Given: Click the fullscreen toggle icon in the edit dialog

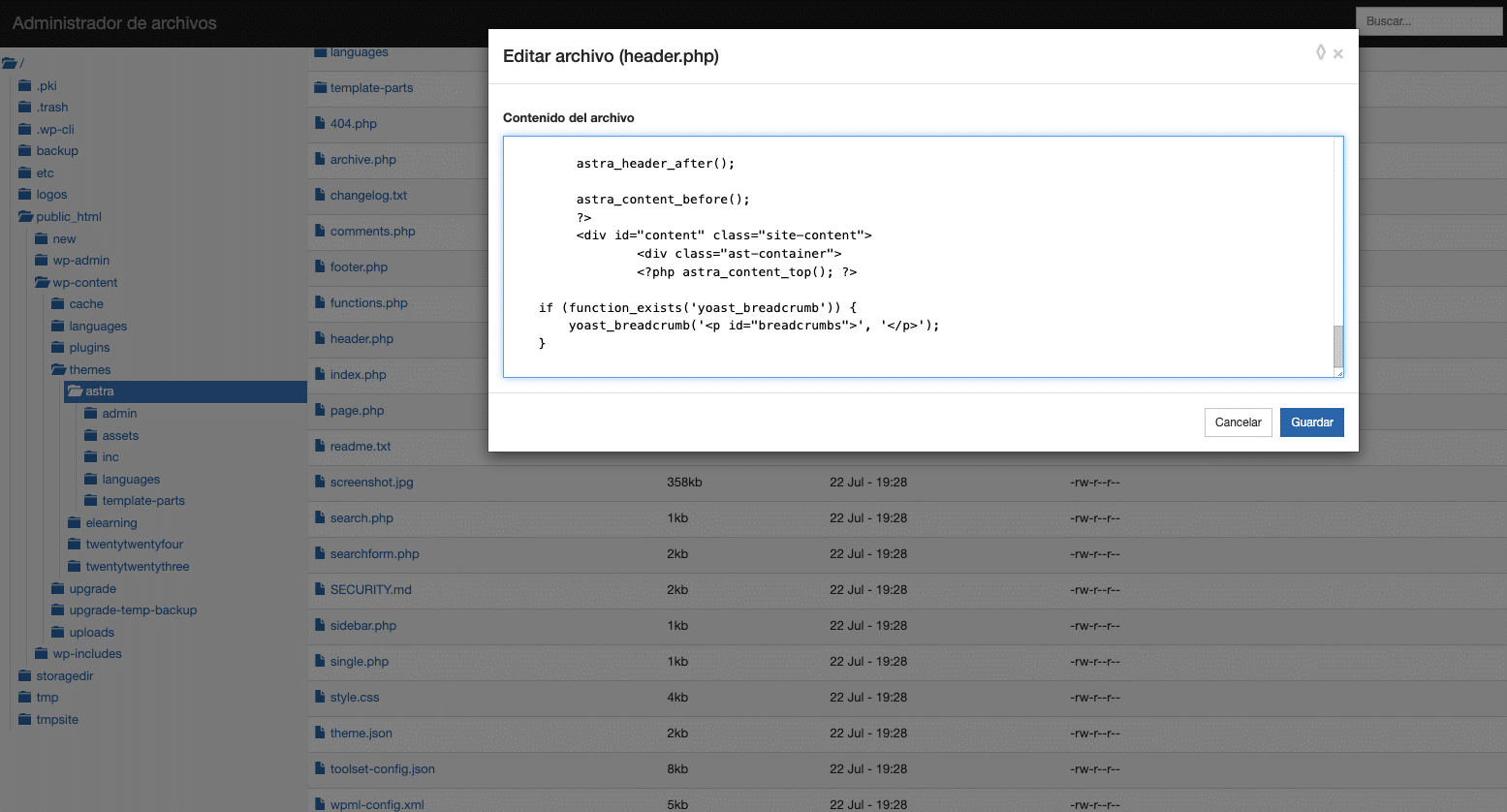Looking at the screenshot, I should click(1320, 52).
